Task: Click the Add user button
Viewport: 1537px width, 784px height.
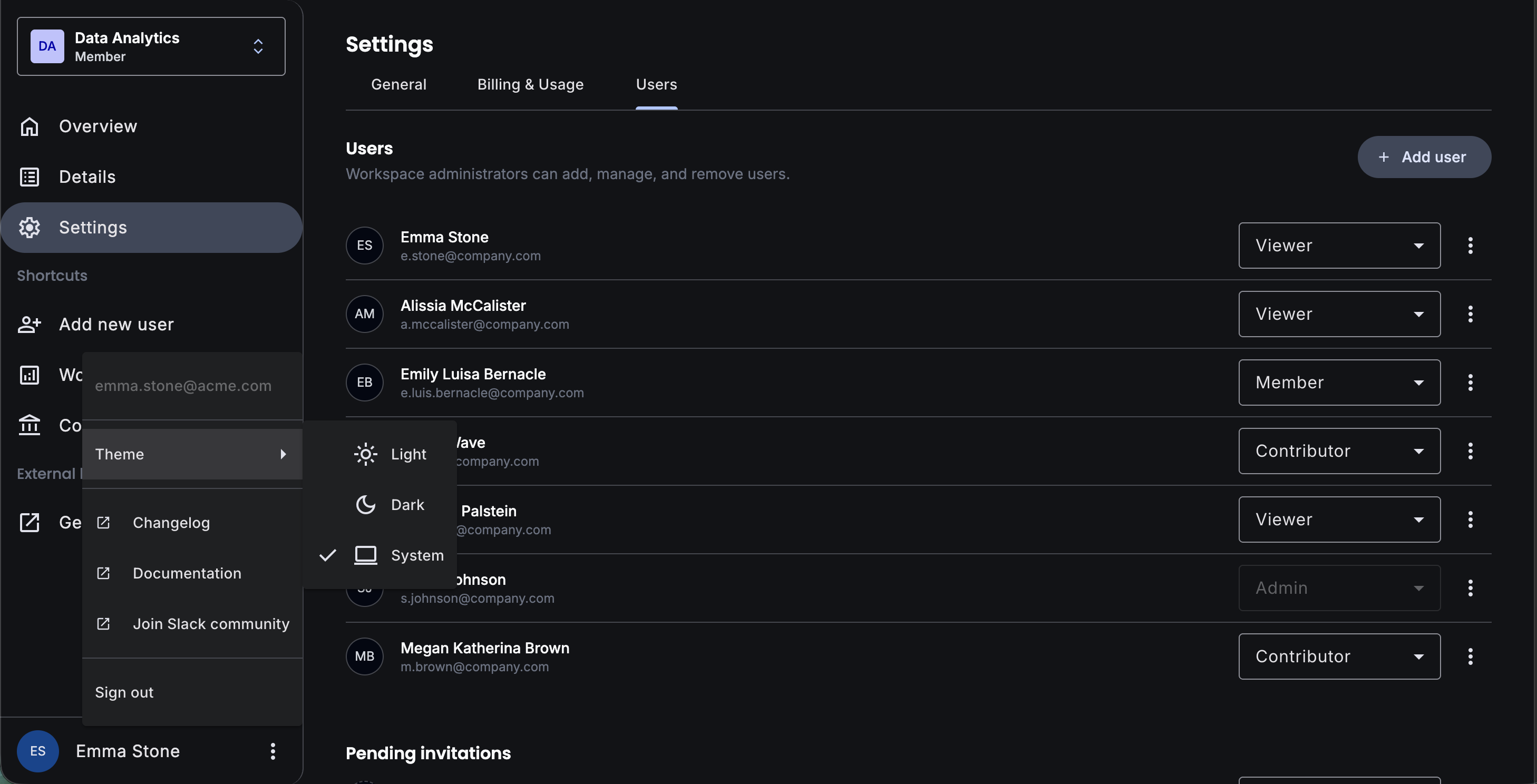Action: pyautogui.click(x=1424, y=158)
